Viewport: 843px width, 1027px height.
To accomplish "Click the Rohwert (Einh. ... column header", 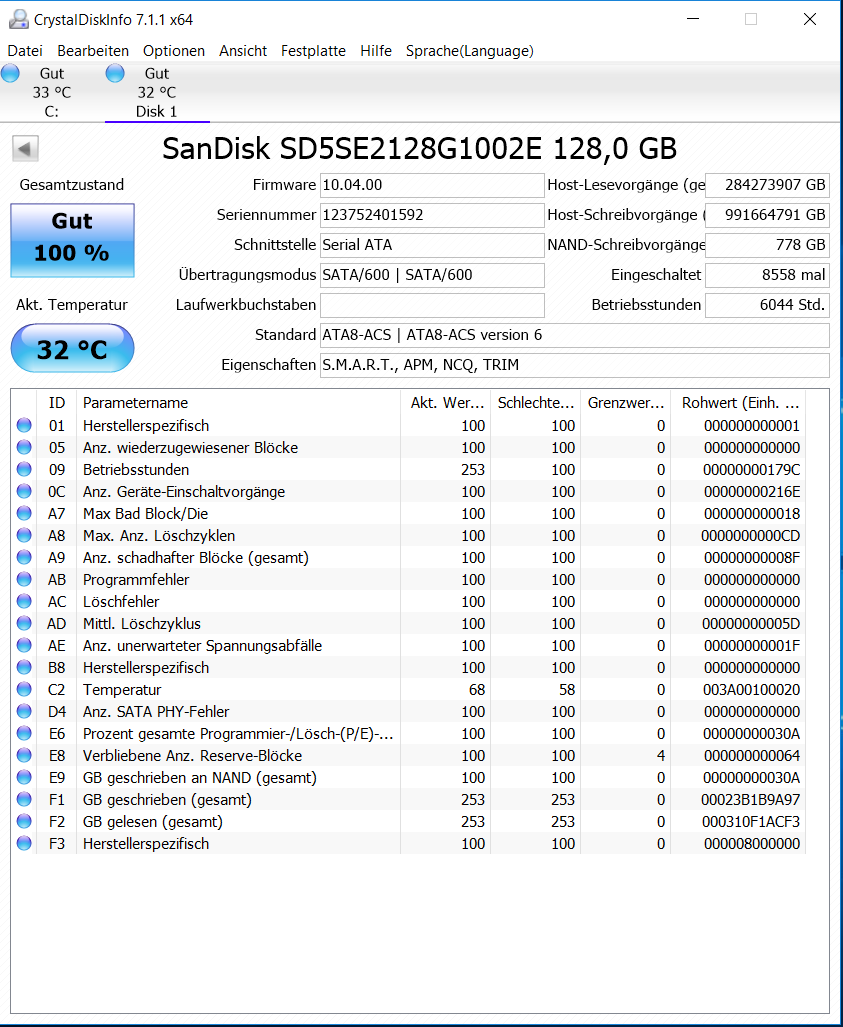I will 738,403.
